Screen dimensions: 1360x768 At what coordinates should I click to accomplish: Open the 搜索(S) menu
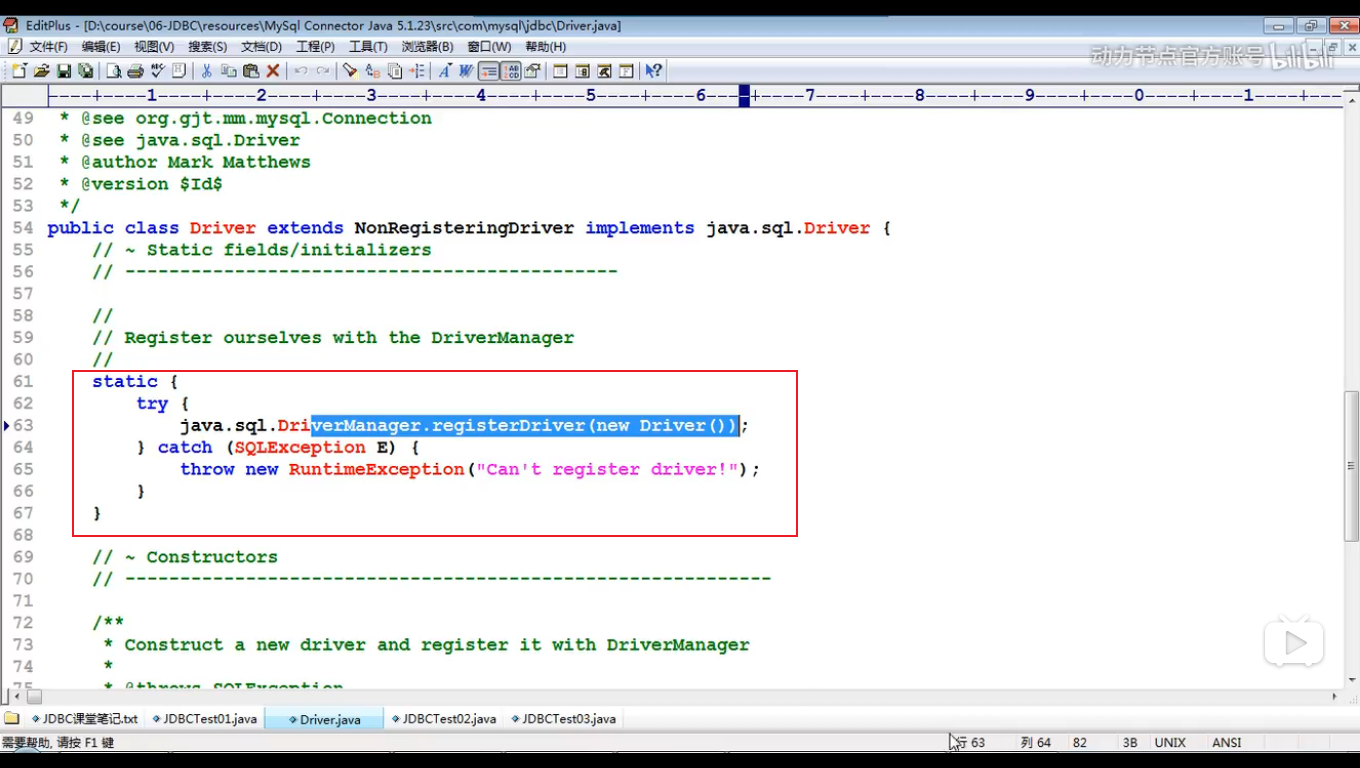point(208,47)
